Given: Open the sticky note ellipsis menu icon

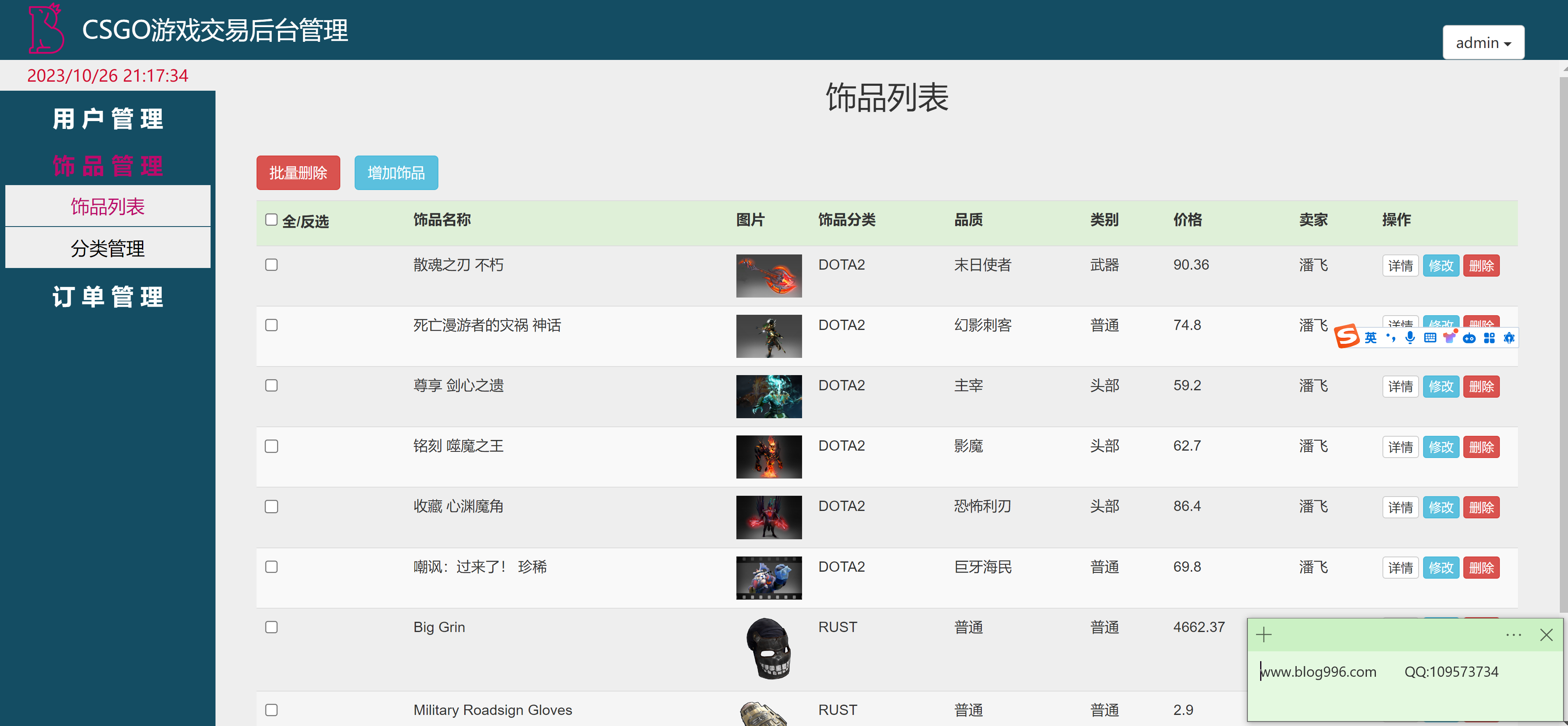Looking at the screenshot, I should (1513, 635).
